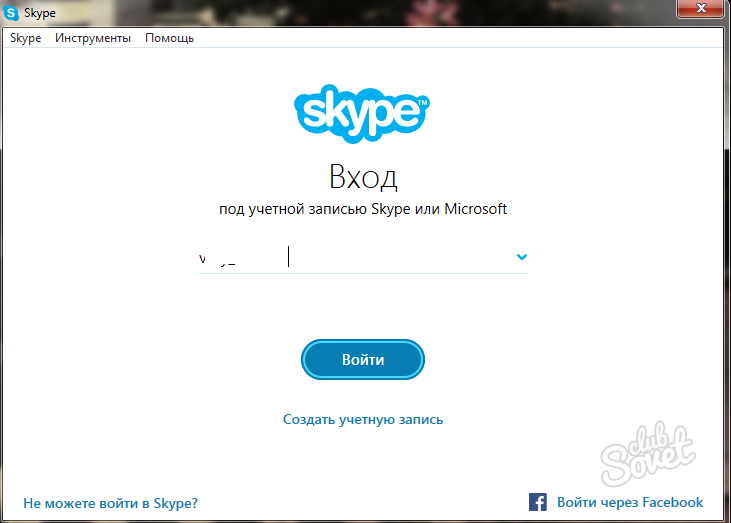This screenshot has height=523, width=731.
Task: Click the Skype title text in the title bar
Action: (40, 13)
